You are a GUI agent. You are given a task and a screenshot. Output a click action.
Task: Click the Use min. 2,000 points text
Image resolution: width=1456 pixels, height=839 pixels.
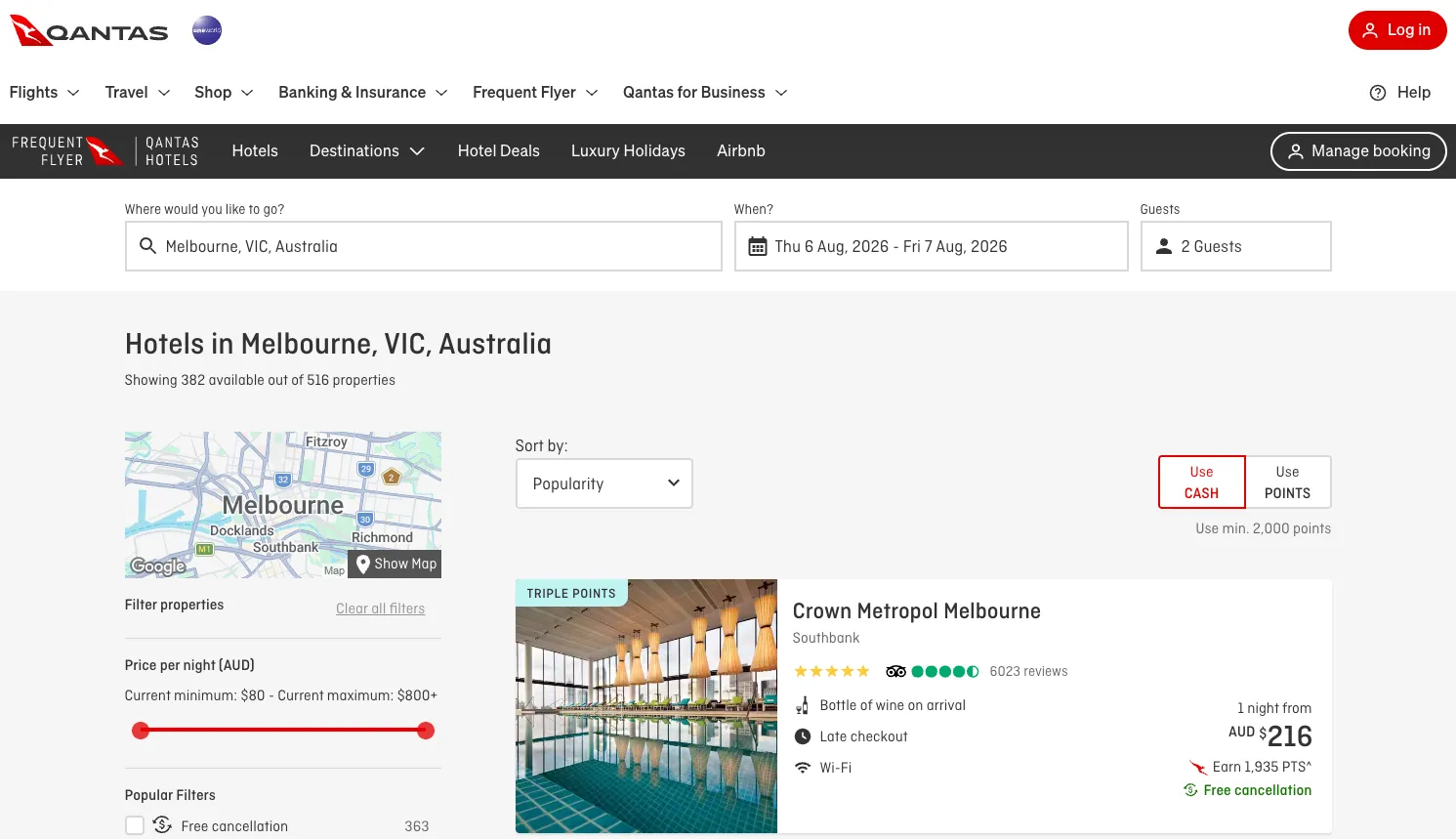(x=1264, y=528)
